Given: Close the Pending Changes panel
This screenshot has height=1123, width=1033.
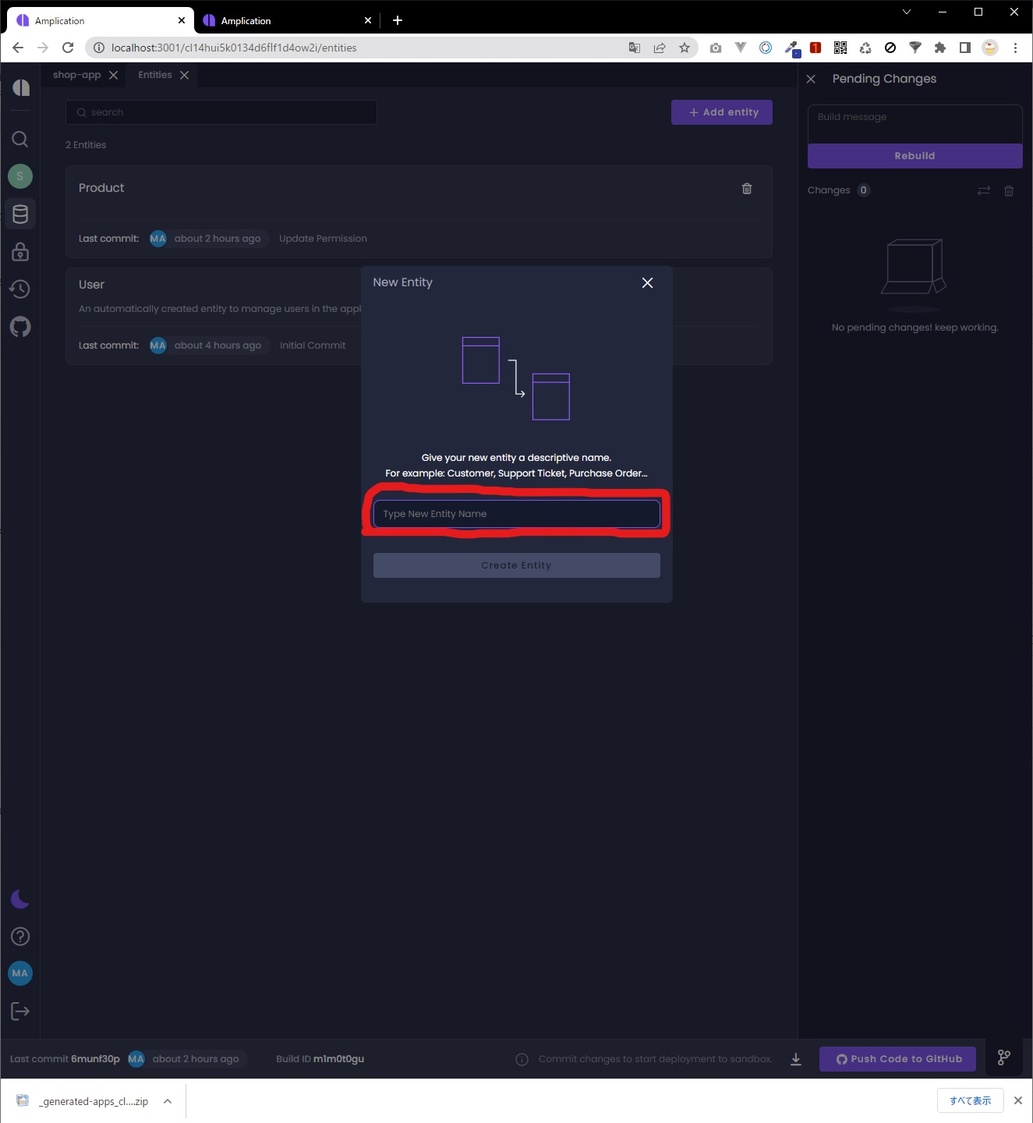Looking at the screenshot, I should pos(811,79).
